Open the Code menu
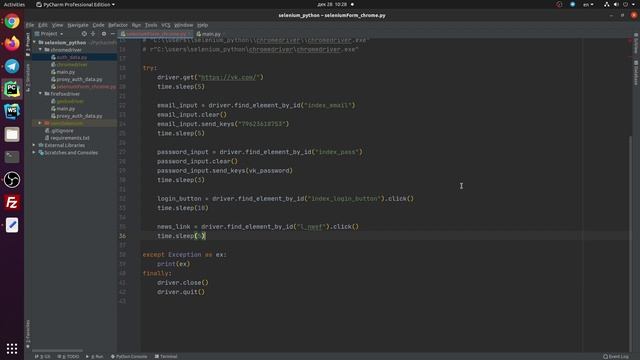 (x=98, y=25)
